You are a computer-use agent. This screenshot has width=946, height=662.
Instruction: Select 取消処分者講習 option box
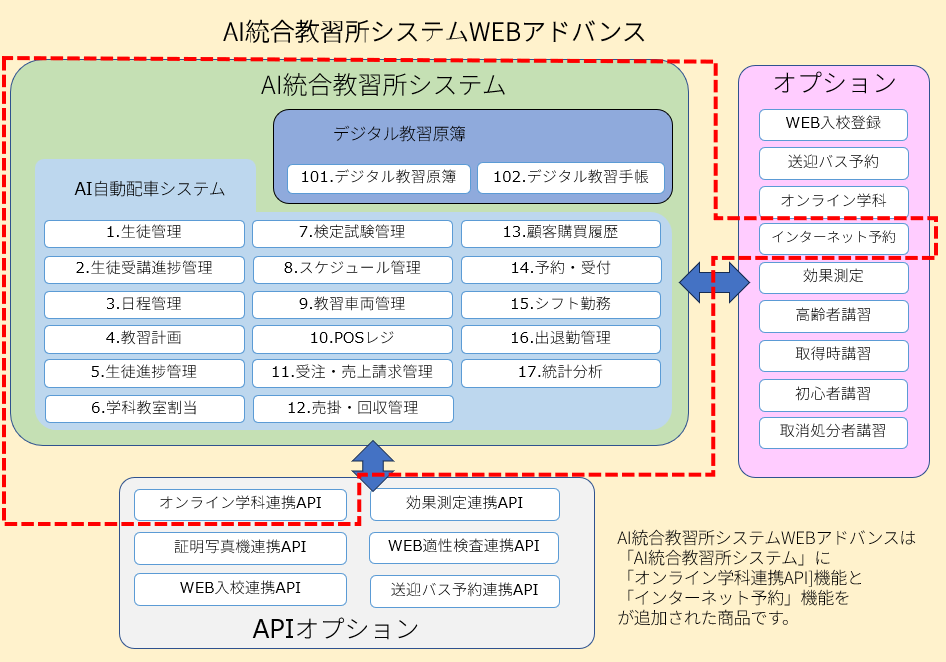(833, 432)
